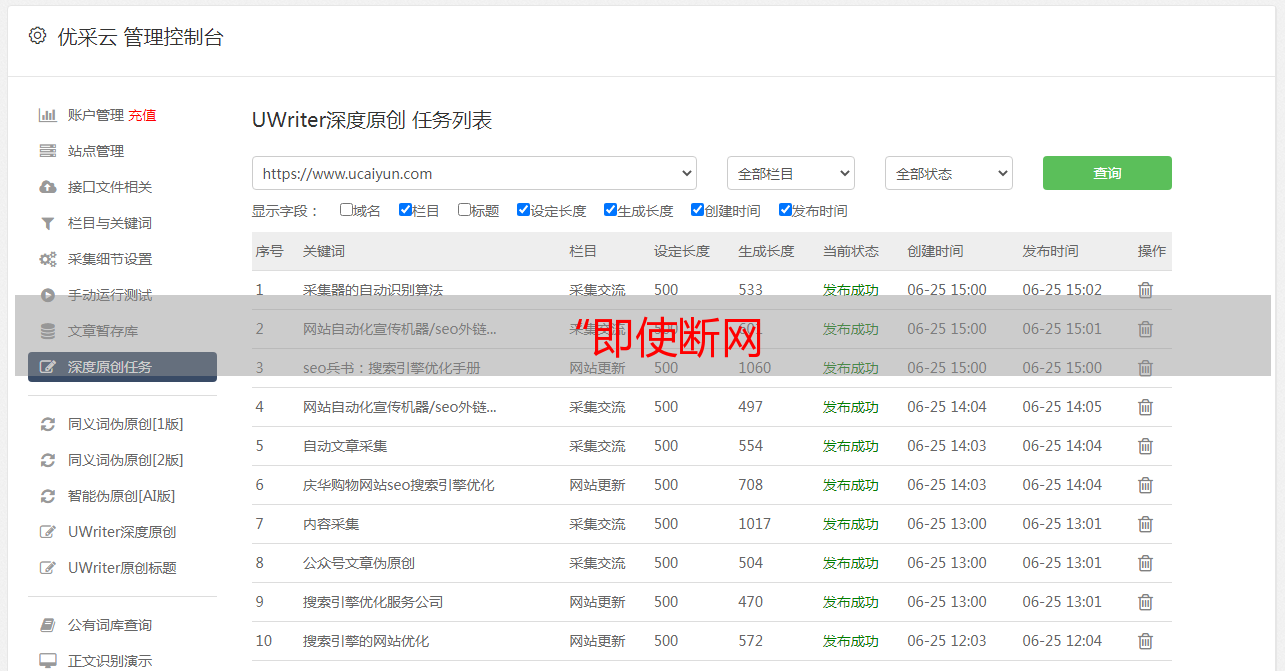
Task: Uncheck the 栏目 display field checkbox
Action: click(405, 210)
